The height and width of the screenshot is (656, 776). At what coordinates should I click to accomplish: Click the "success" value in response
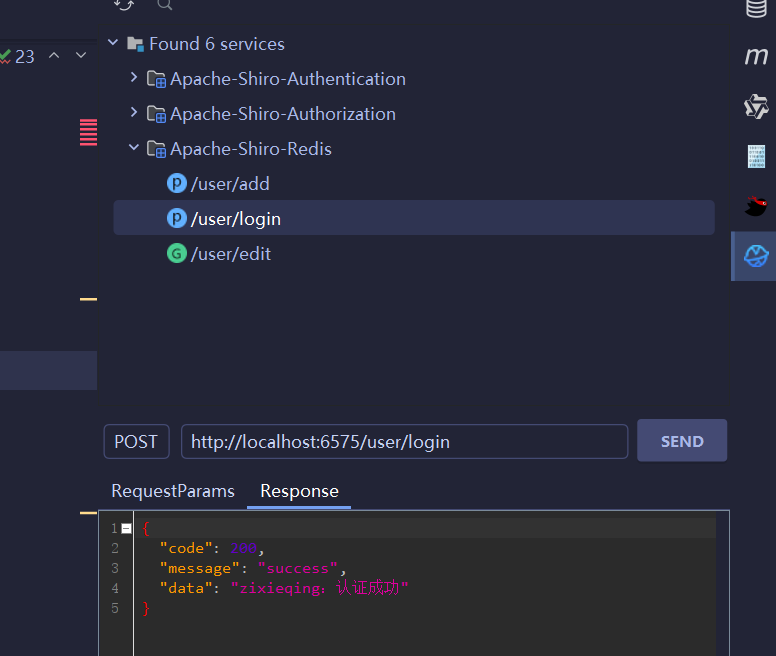297,568
